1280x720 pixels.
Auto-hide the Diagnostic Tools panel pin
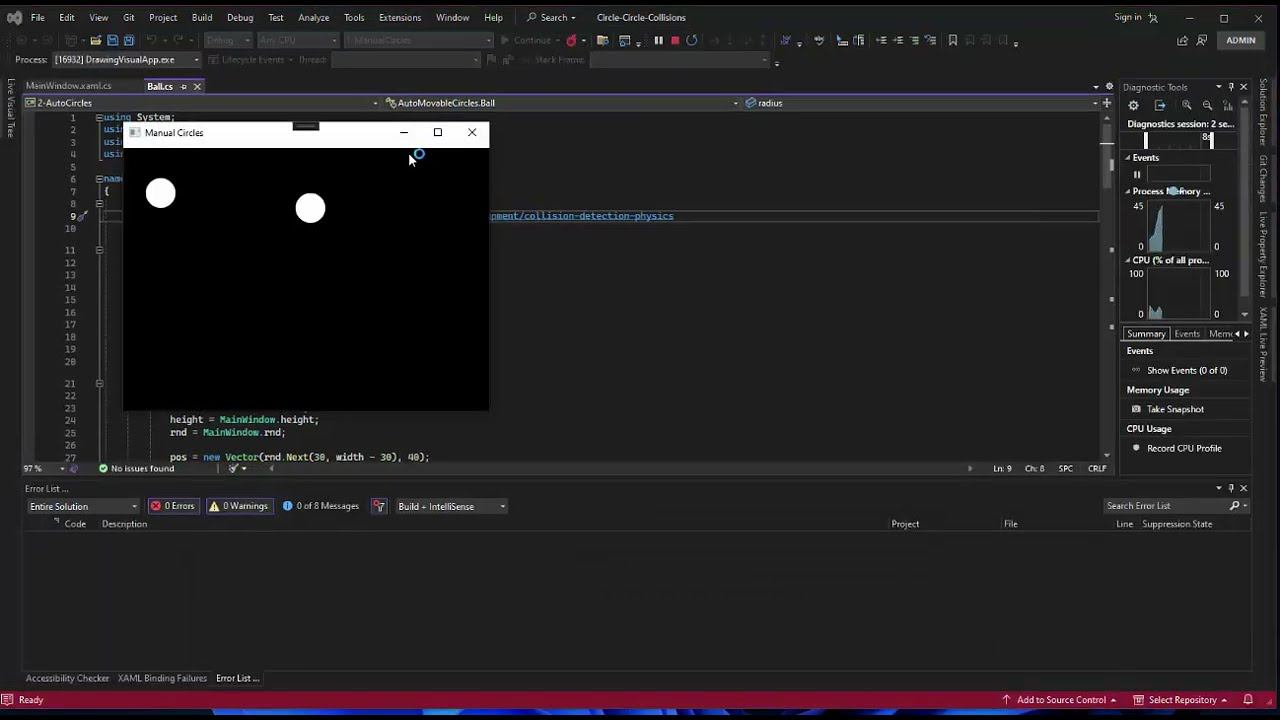(x=1231, y=87)
